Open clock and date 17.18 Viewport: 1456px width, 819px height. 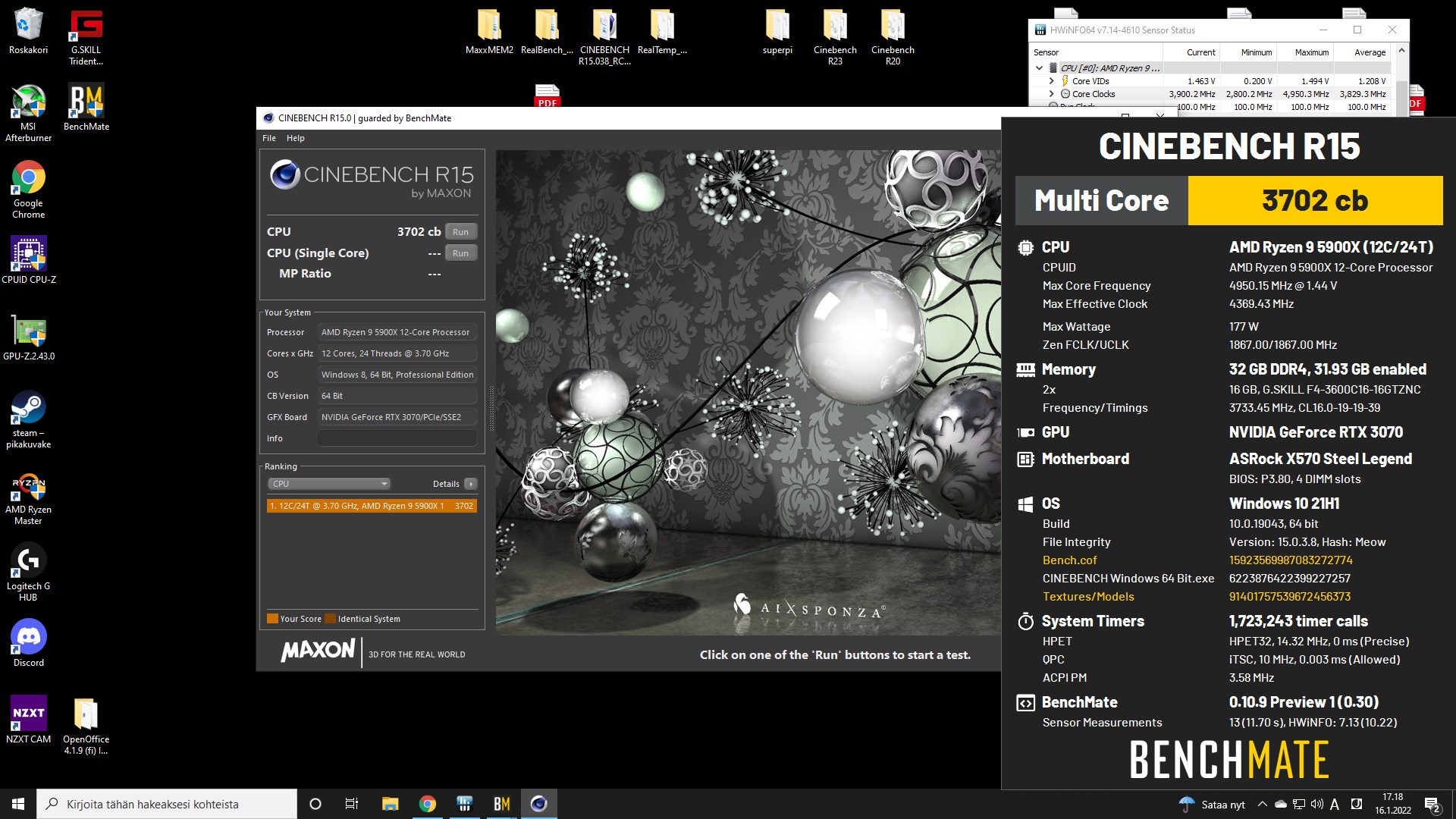[1393, 804]
